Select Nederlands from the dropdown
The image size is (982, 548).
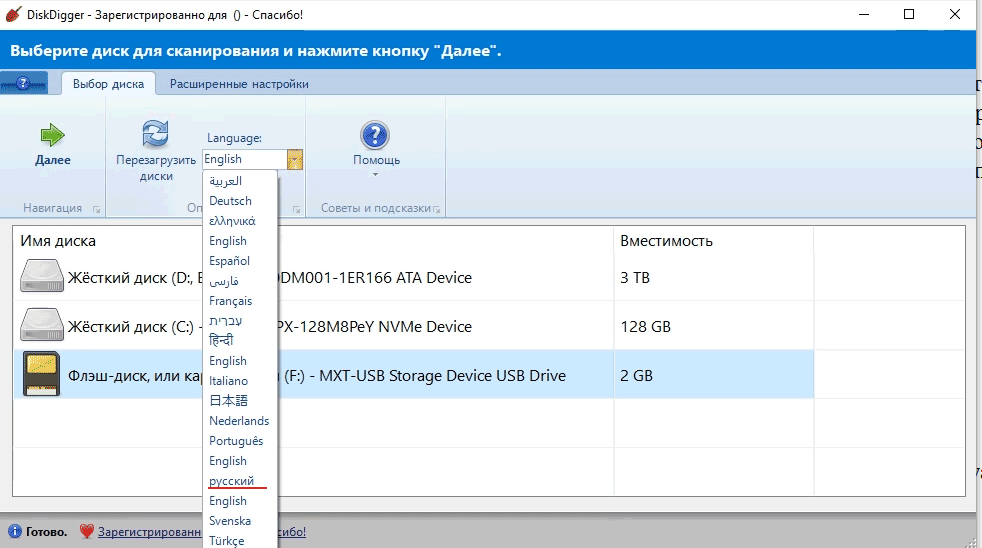(240, 421)
